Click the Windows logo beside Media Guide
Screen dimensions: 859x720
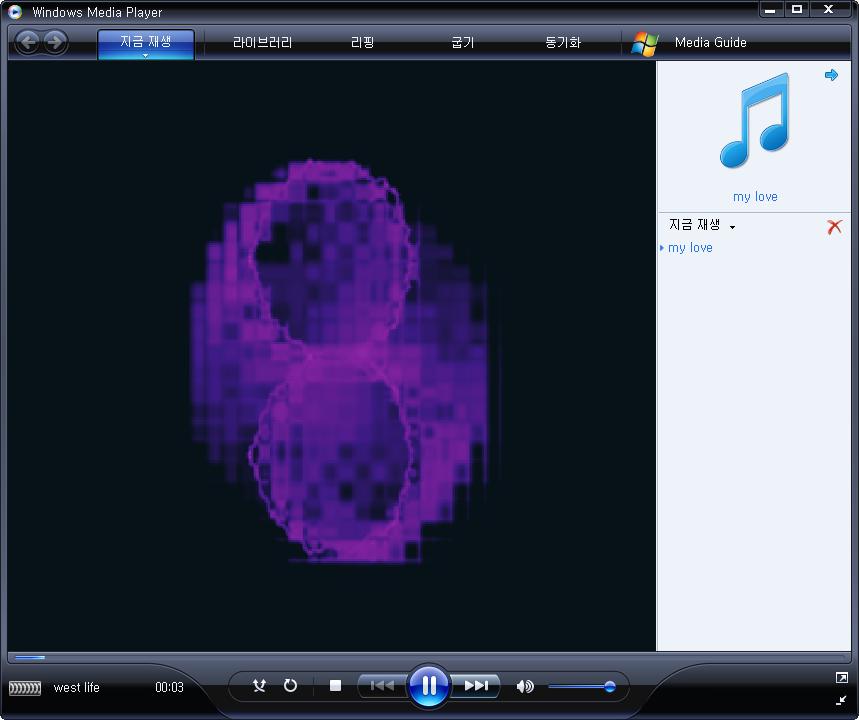pyautogui.click(x=644, y=44)
